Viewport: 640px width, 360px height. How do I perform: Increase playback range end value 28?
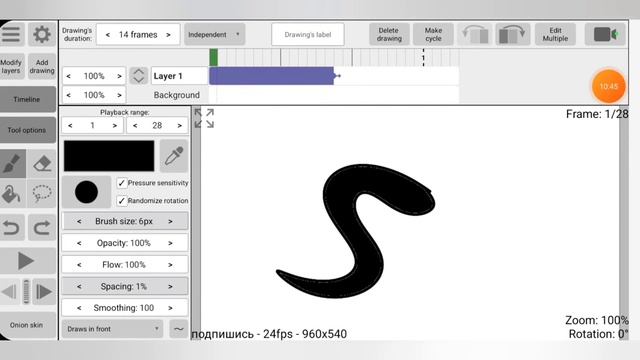180,126
